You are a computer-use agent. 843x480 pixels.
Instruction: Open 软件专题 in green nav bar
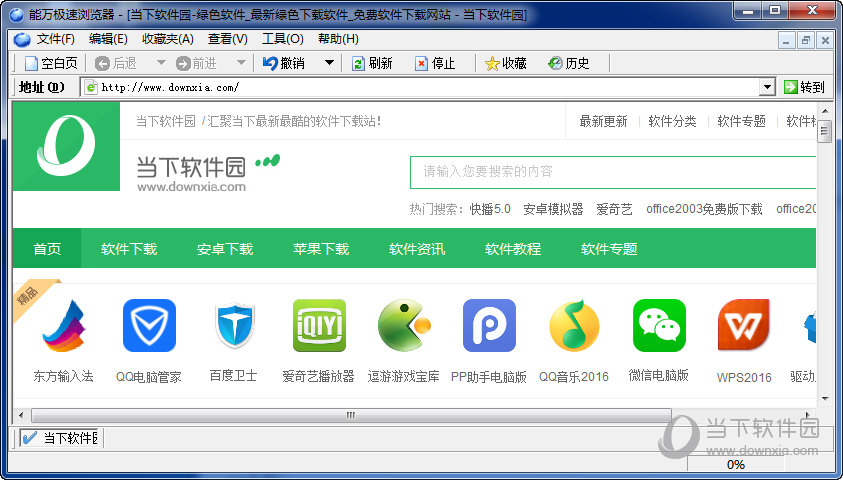coord(609,248)
